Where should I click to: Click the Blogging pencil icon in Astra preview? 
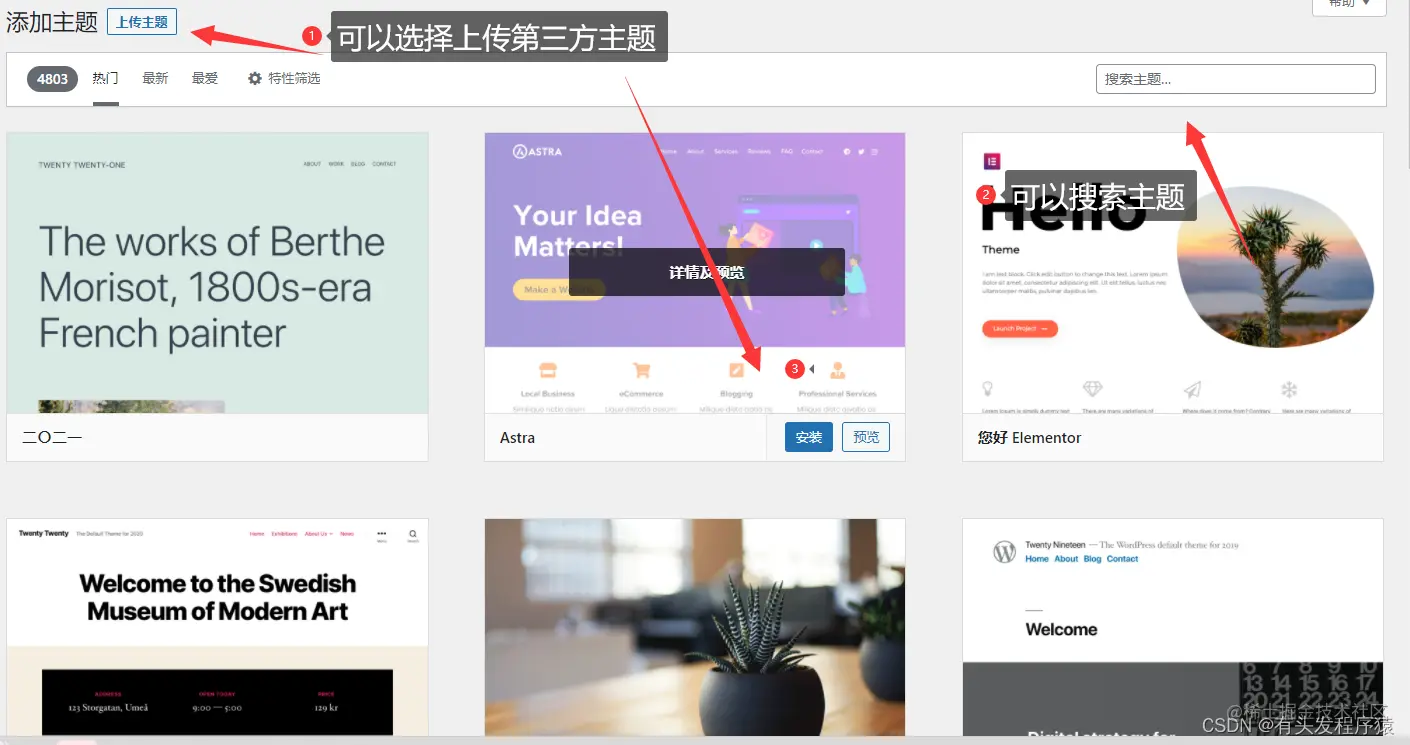coord(736,371)
